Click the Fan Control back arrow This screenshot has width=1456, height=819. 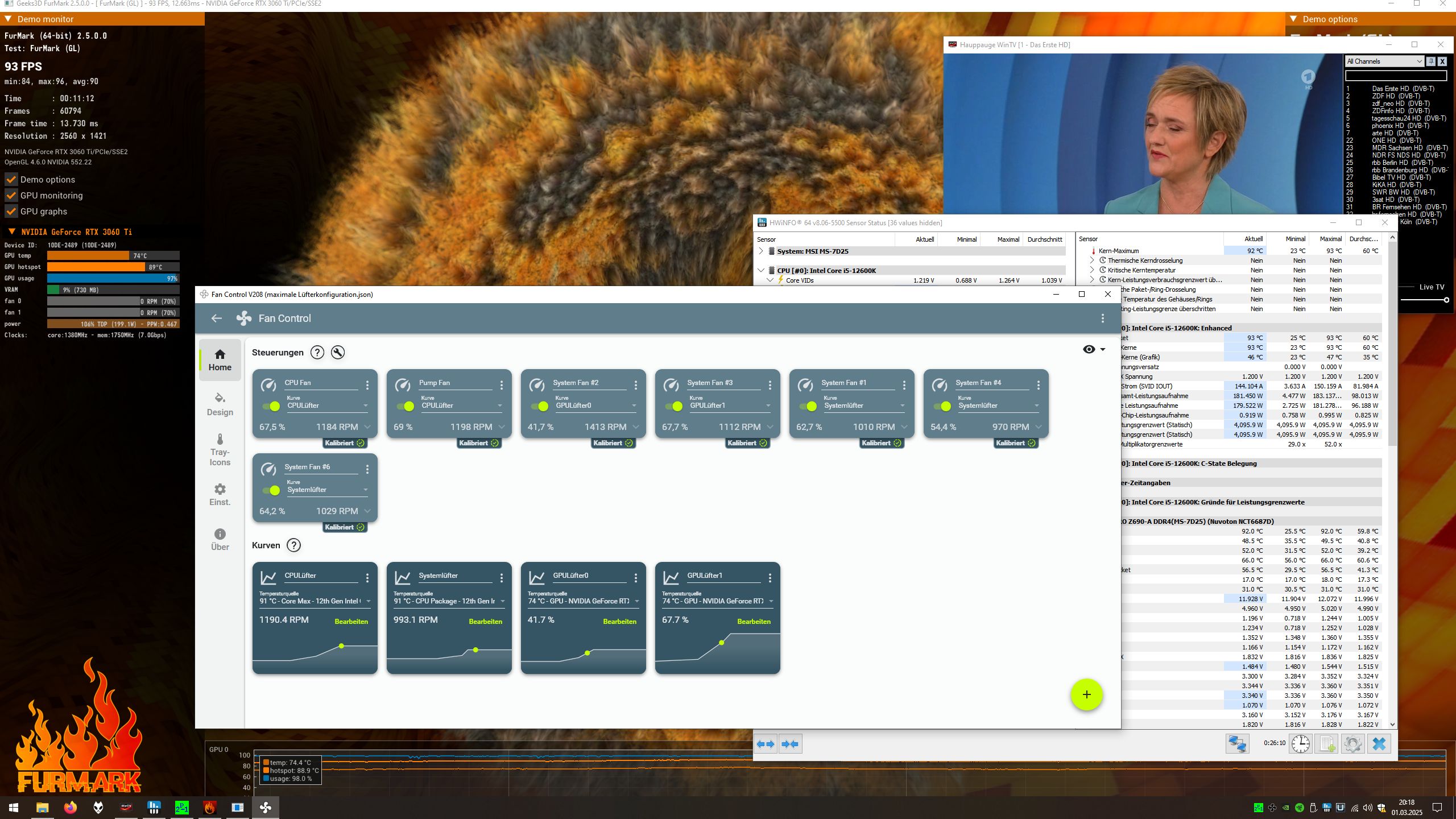(217, 318)
